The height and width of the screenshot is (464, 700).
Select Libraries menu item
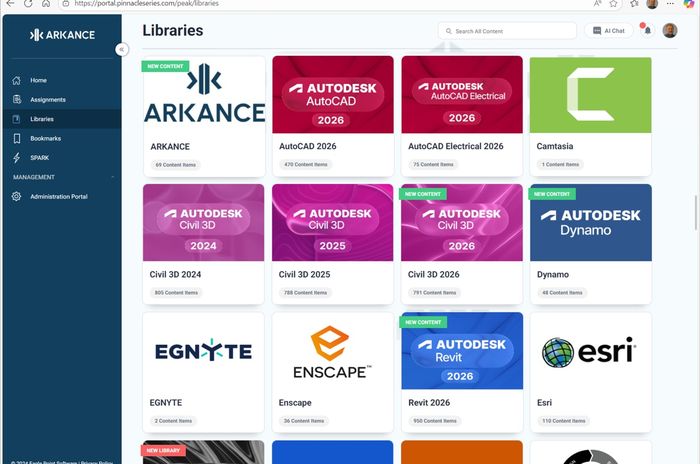tap(62, 119)
